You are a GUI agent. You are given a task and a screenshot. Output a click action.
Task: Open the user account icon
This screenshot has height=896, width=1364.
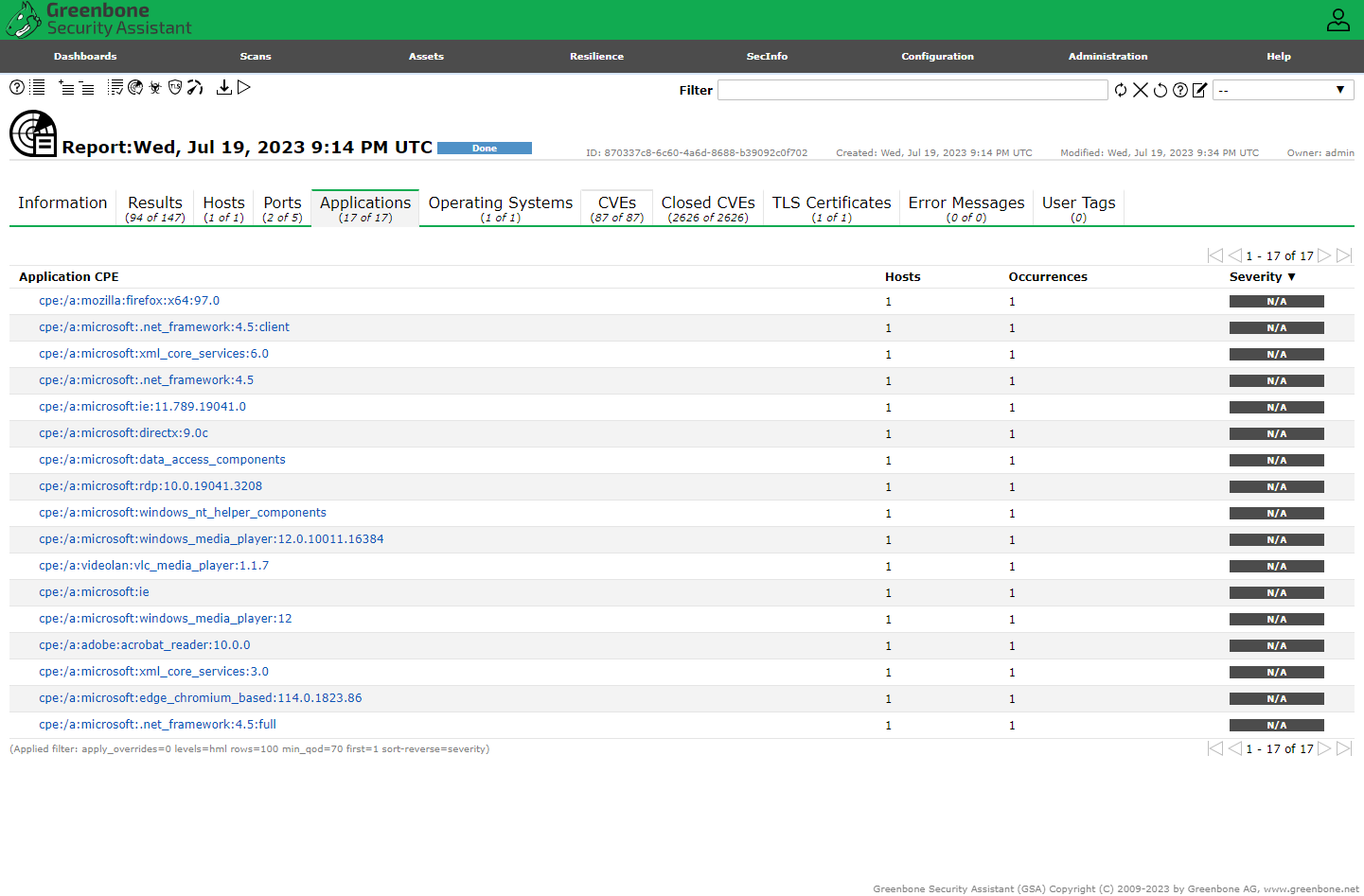tap(1338, 20)
